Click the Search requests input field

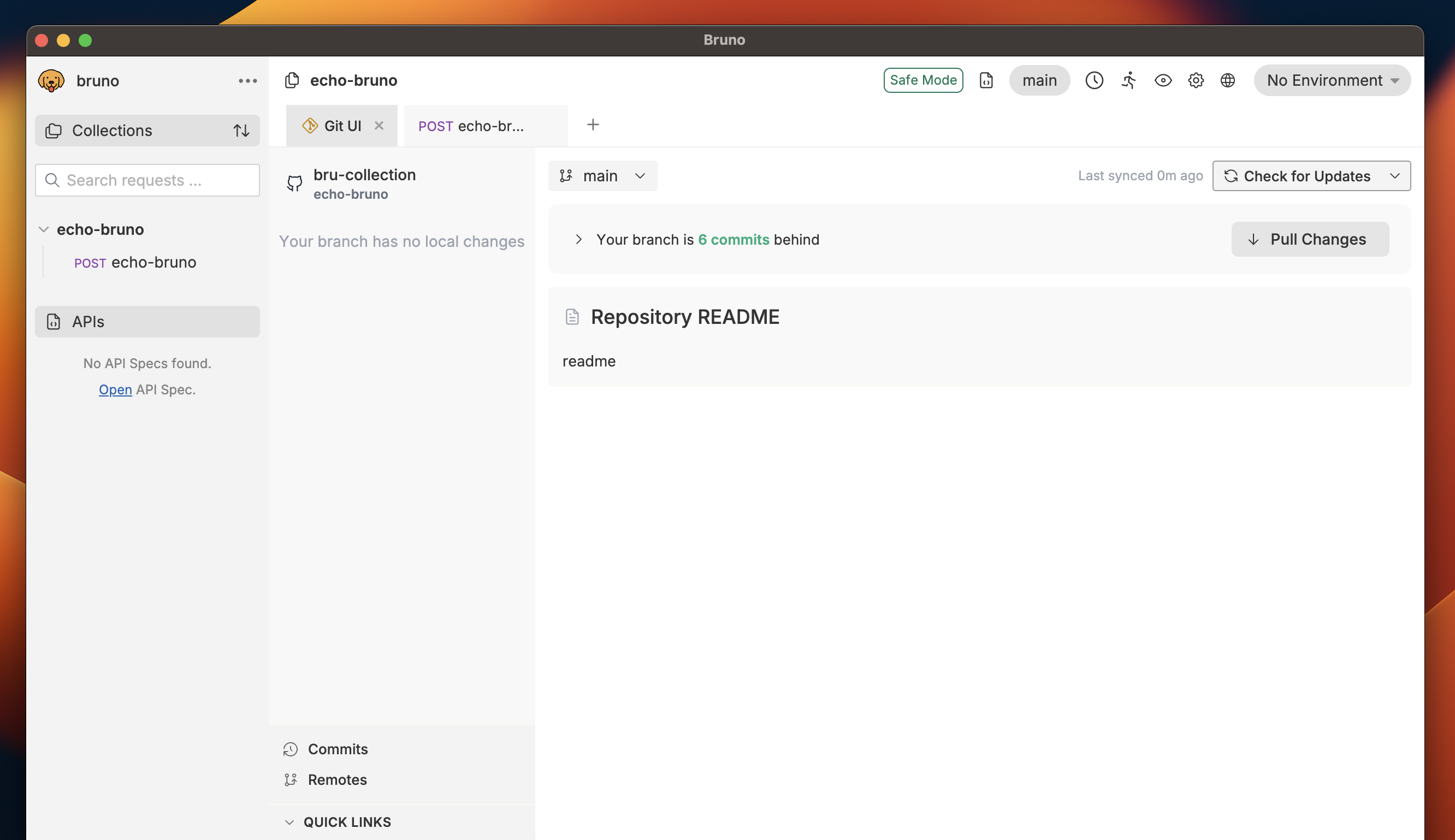click(147, 181)
